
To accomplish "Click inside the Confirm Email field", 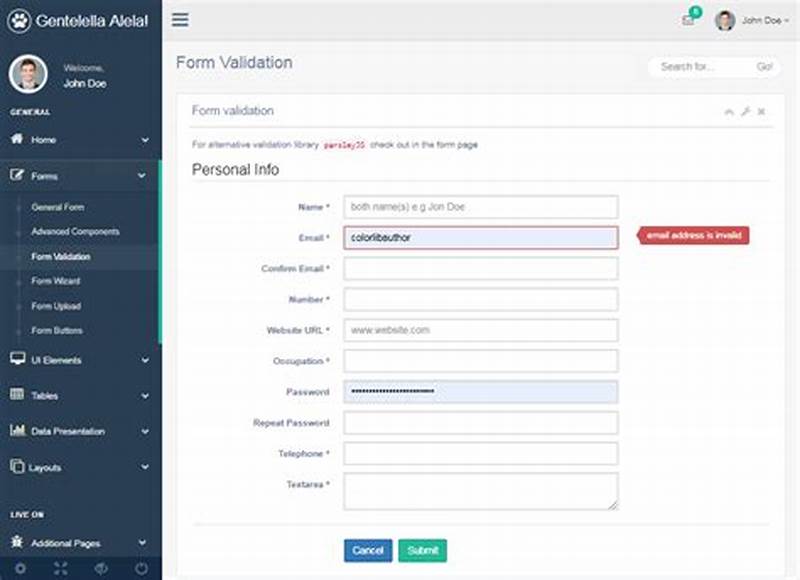I will pos(480,268).
